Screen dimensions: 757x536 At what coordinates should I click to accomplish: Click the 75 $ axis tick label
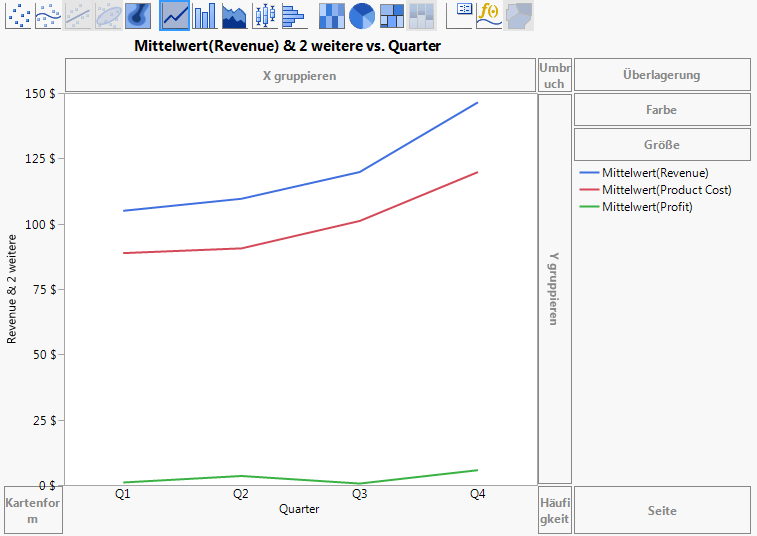coord(44,289)
